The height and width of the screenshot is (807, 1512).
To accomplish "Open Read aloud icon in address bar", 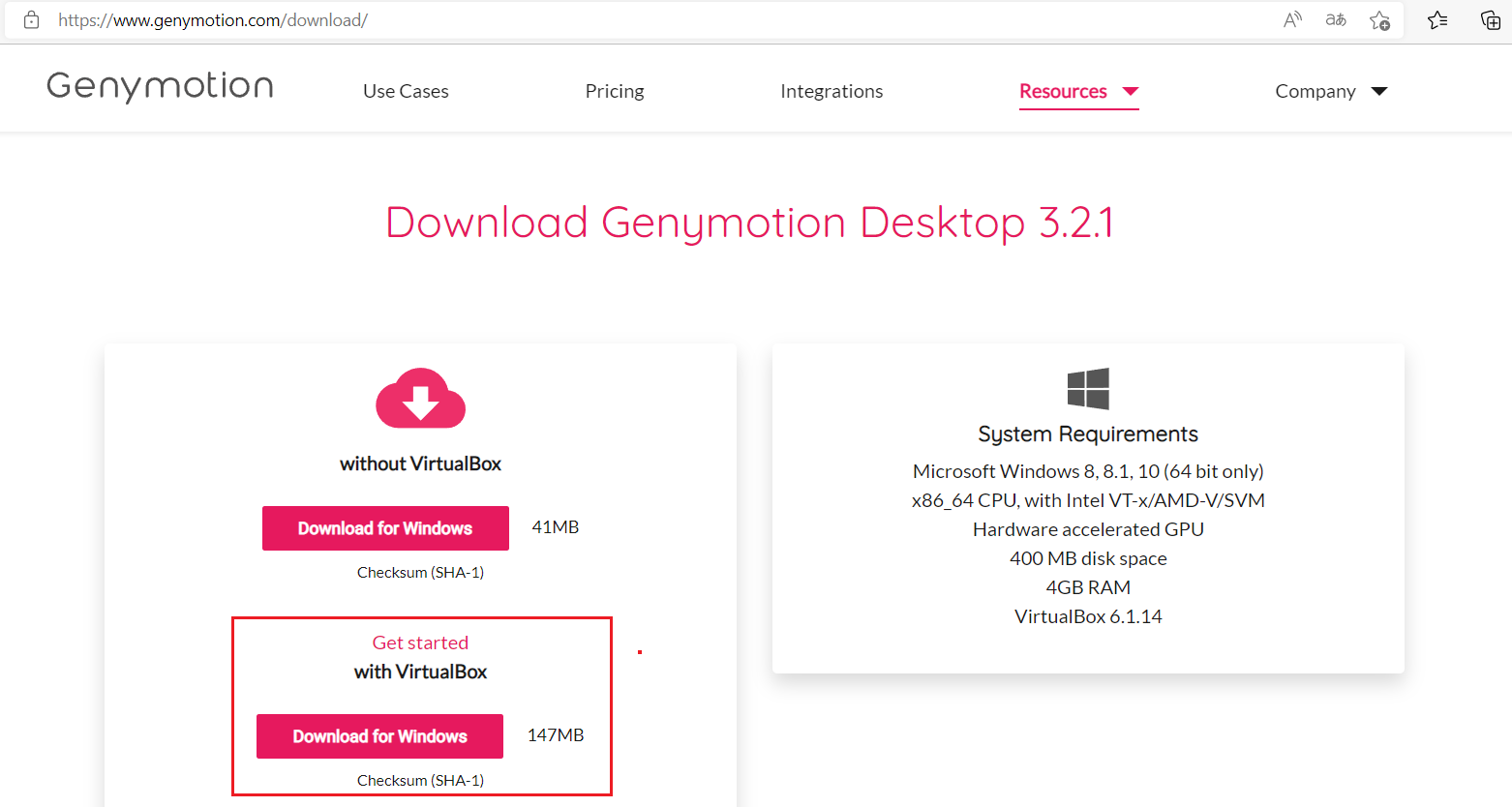I will coord(1292,19).
